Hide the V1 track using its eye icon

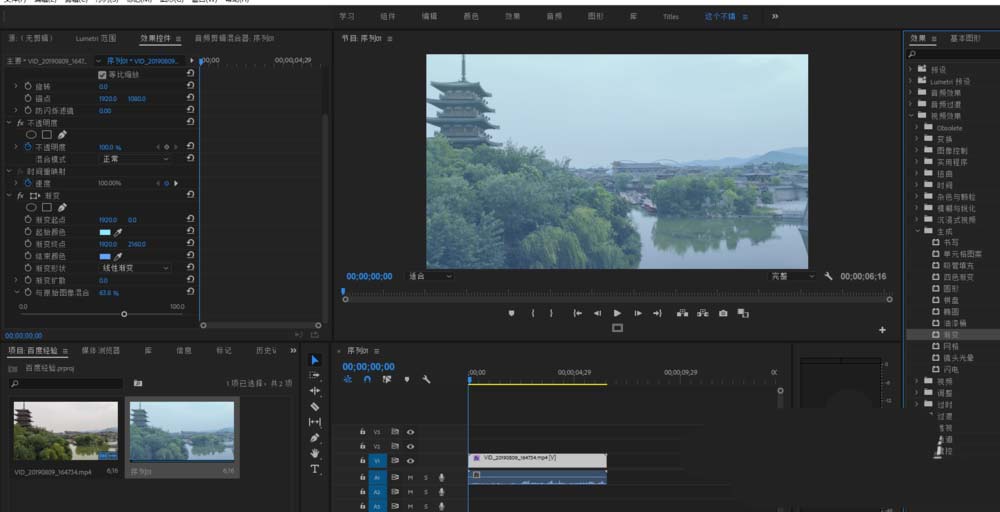[x=410, y=461]
